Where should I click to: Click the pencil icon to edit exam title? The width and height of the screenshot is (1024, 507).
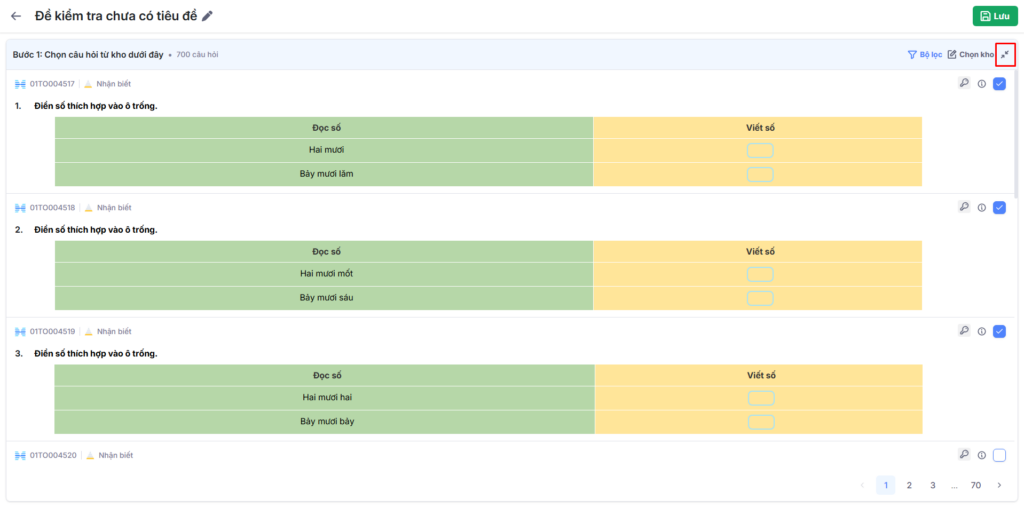[x=207, y=16]
